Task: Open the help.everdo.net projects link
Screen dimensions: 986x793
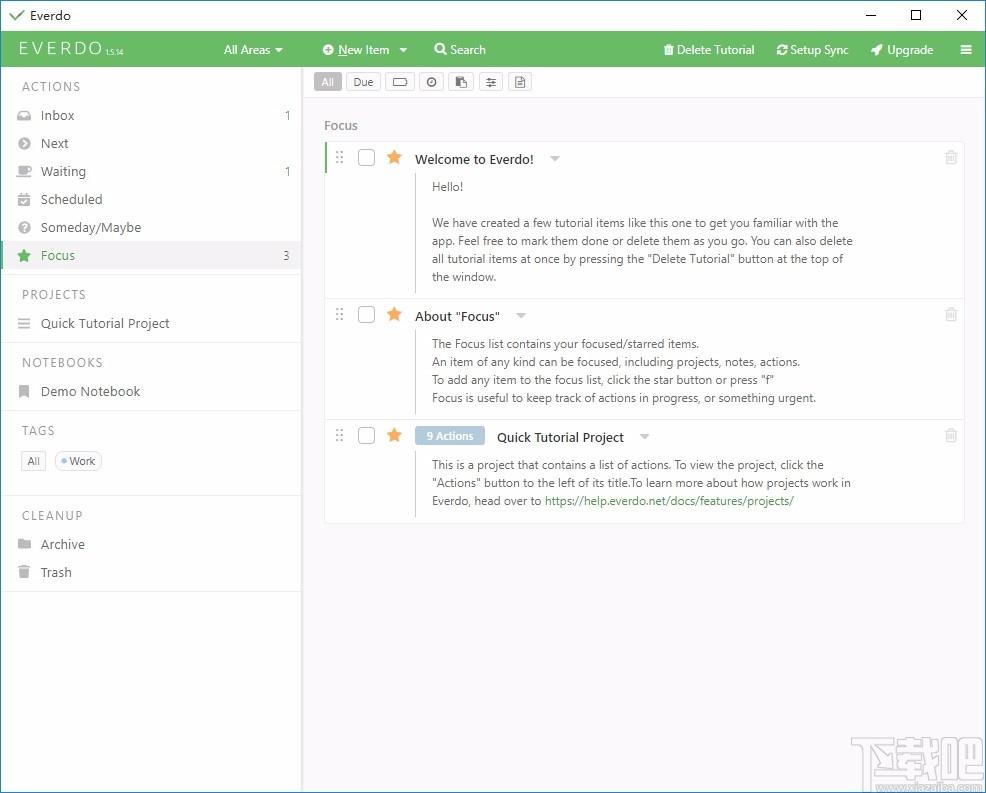Action: (x=669, y=501)
